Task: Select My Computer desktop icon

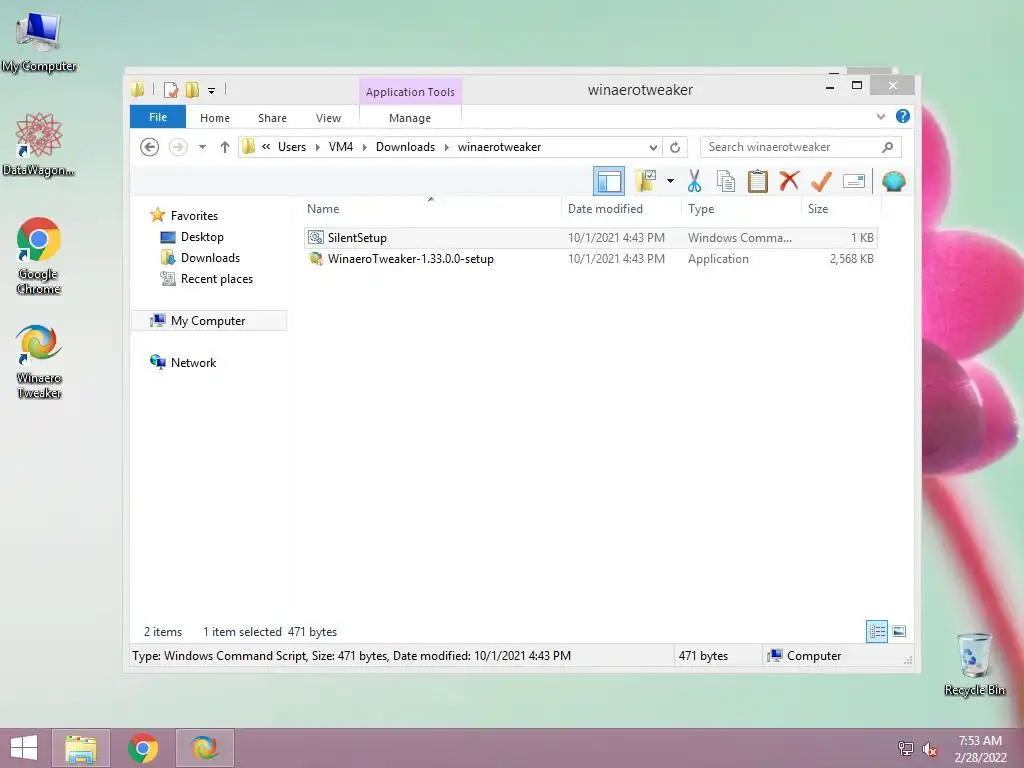Action: click(x=39, y=42)
